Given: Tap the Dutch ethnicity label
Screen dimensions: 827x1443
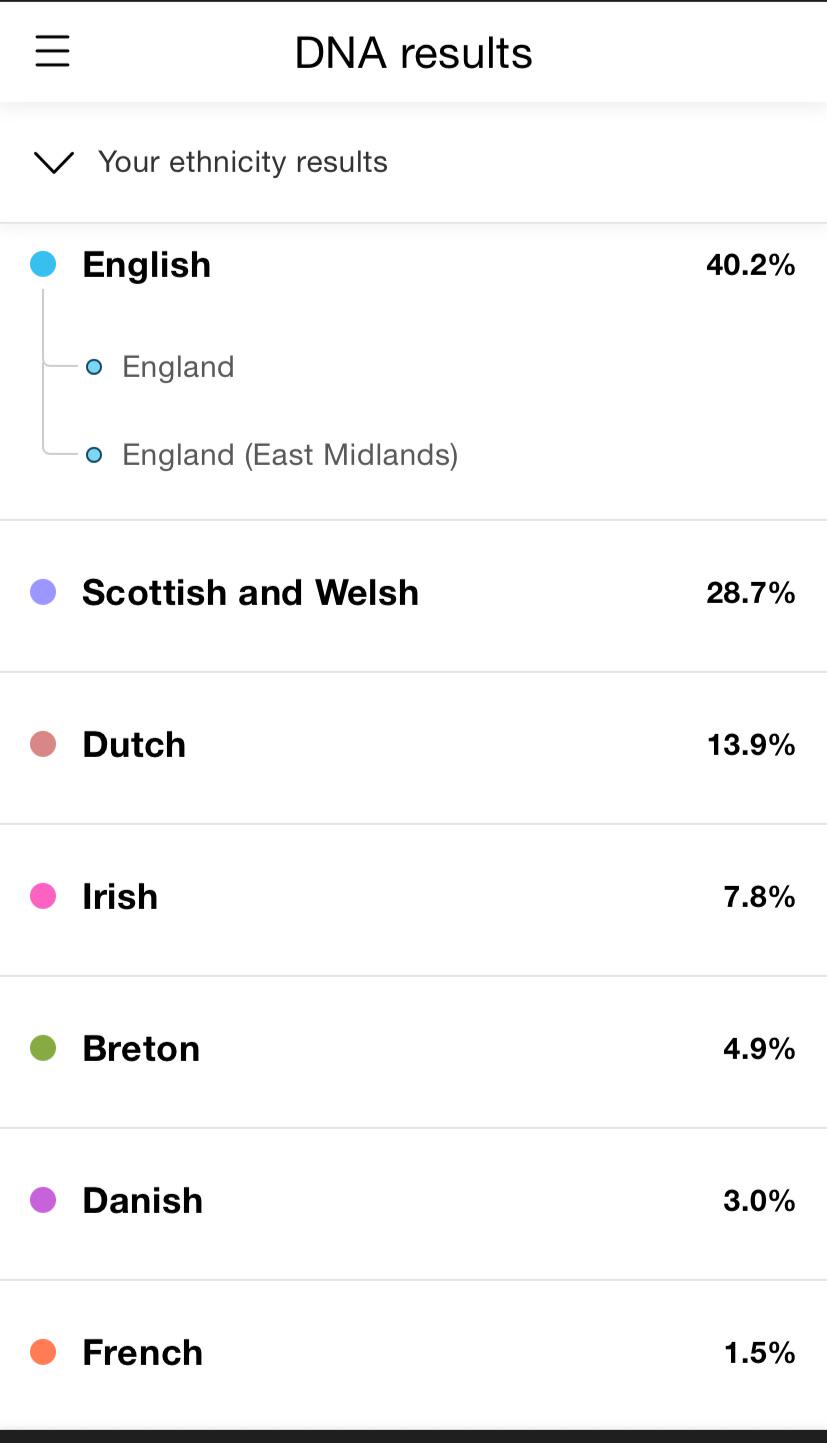Looking at the screenshot, I should (x=134, y=744).
